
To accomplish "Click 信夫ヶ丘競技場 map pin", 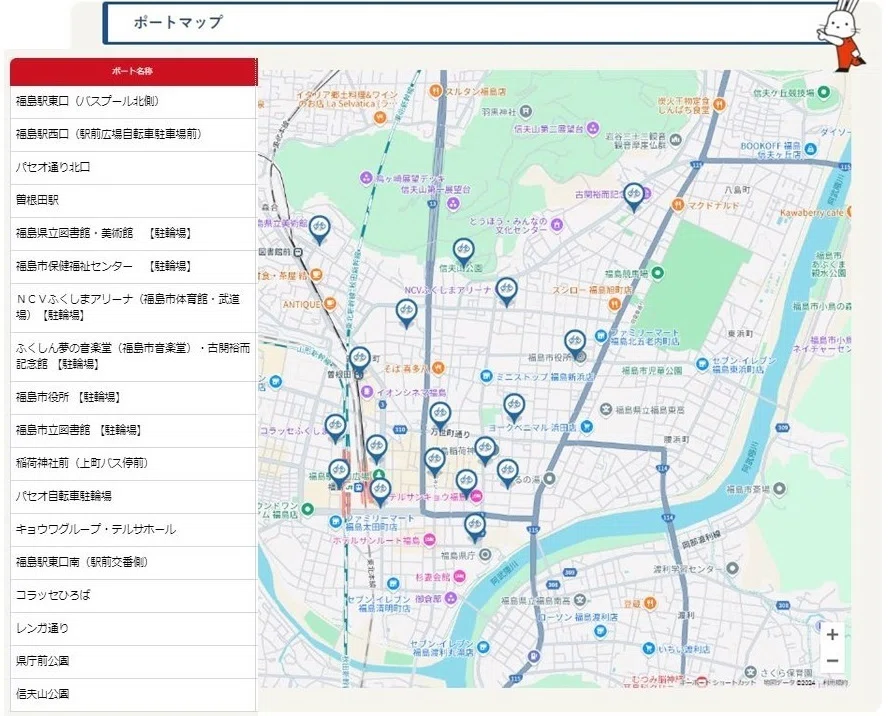I will [824, 92].
